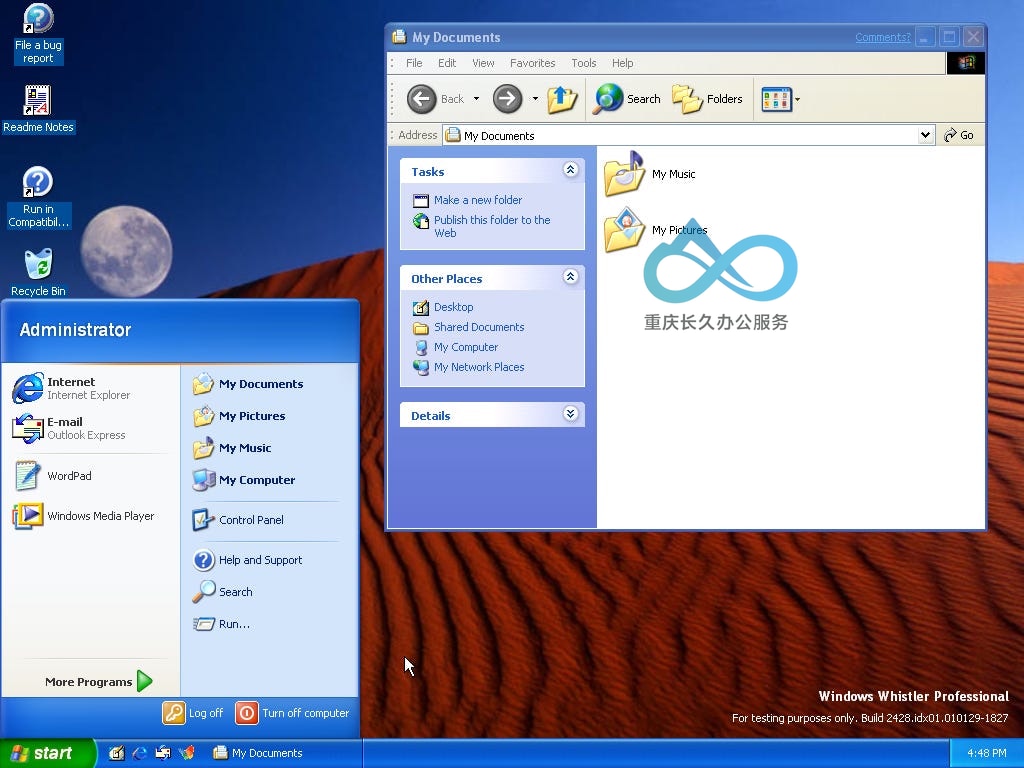Click the Log off button

[x=193, y=713]
